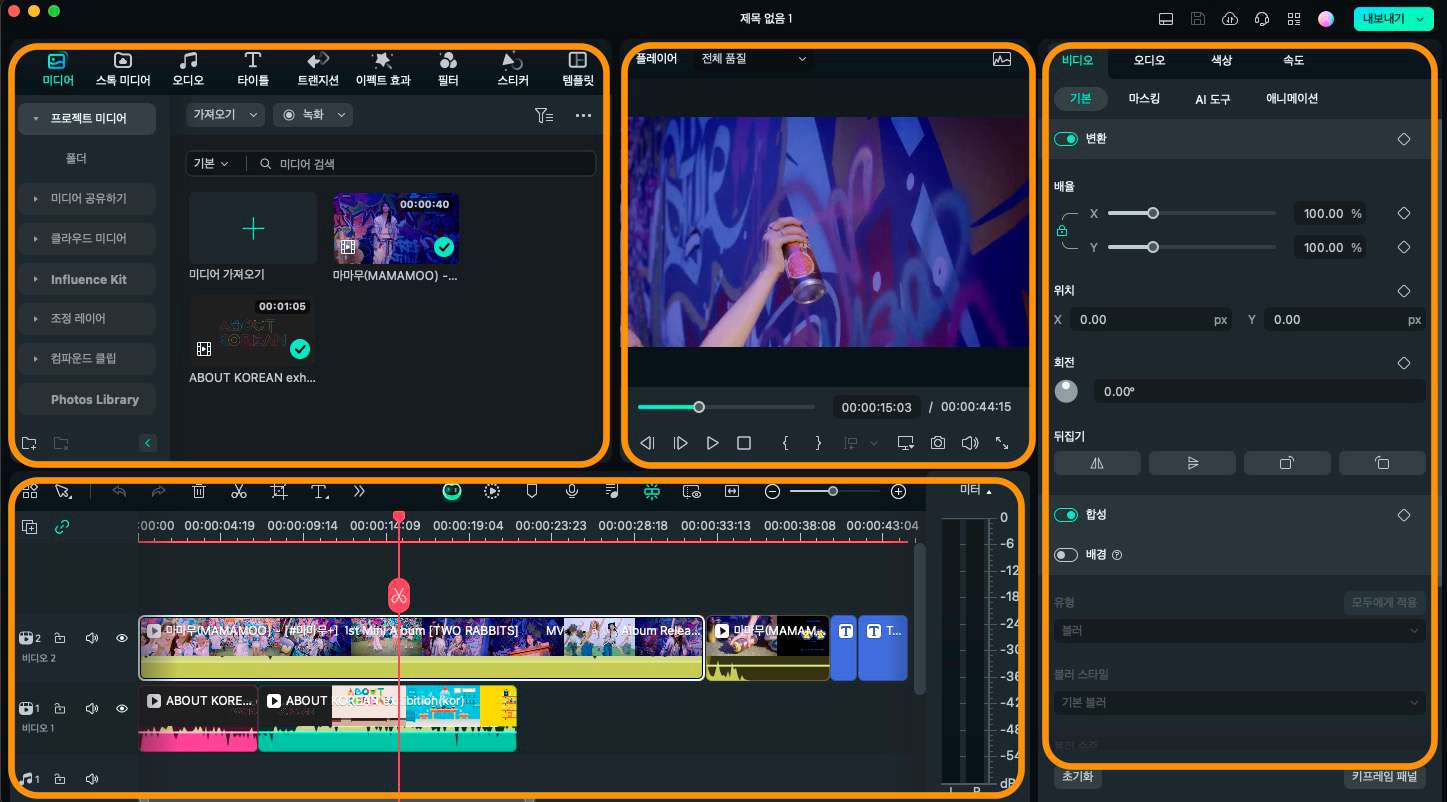Screen dimensions: 1447x802
Task: Mute the 비디오 1 track speaker icon
Action: coord(92,708)
